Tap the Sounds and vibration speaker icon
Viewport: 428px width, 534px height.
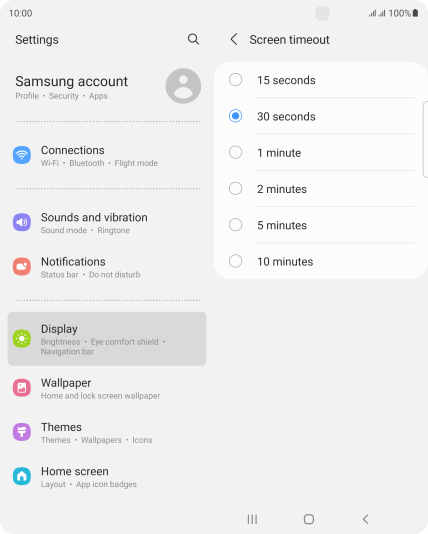(22, 222)
